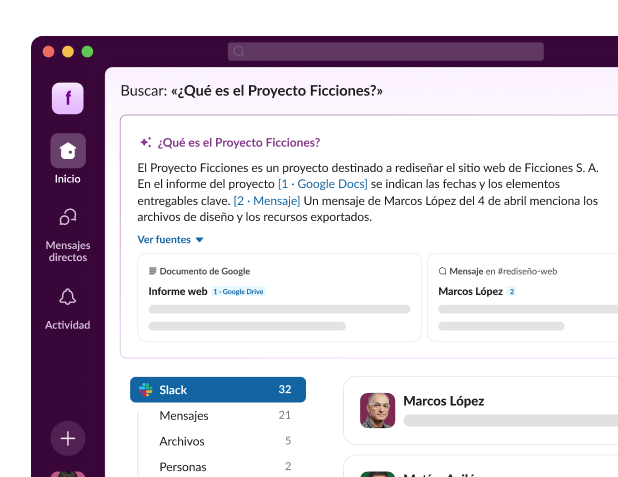Click Marcos López name in search result
This screenshot has width=618, height=477.
[x=444, y=401]
